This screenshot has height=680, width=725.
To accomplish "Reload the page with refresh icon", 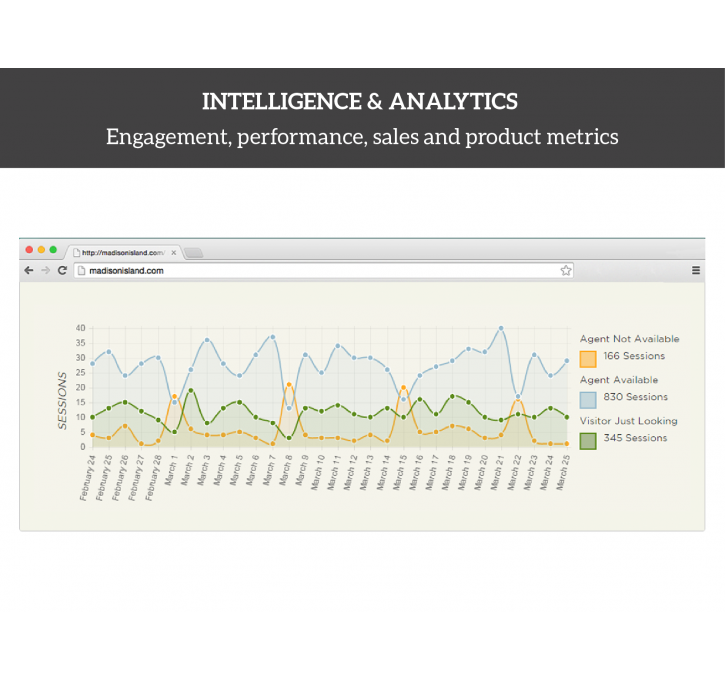I will pos(62,270).
